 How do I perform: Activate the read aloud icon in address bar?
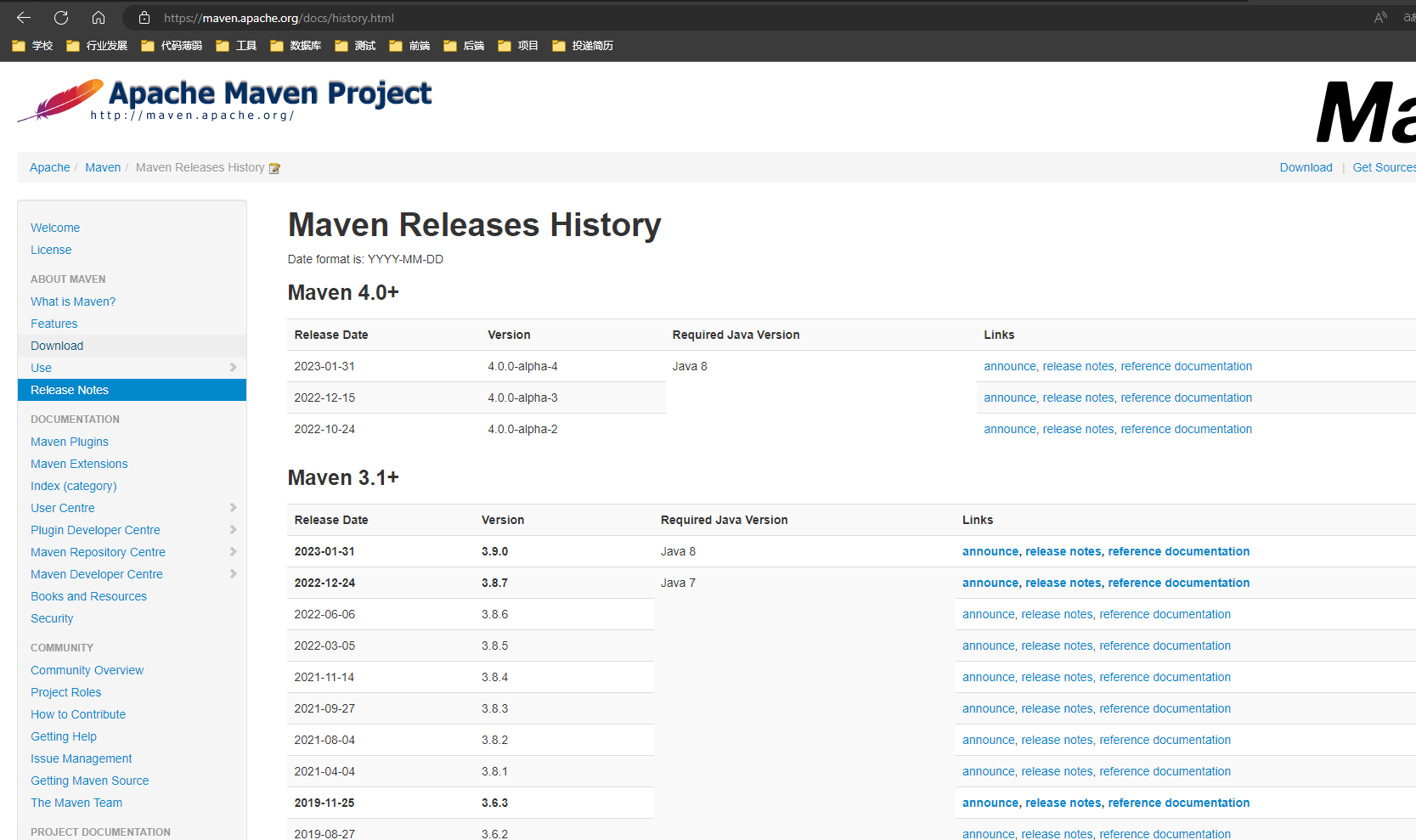pos(1380,18)
